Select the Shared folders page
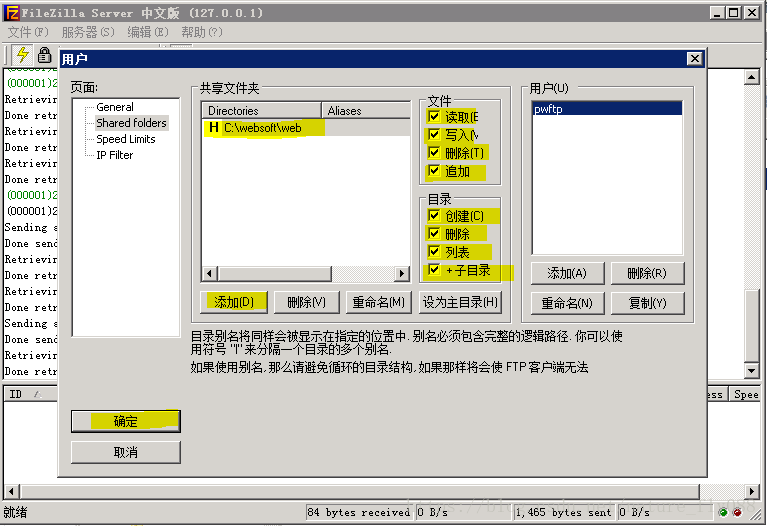The image size is (767, 526). pos(131,123)
